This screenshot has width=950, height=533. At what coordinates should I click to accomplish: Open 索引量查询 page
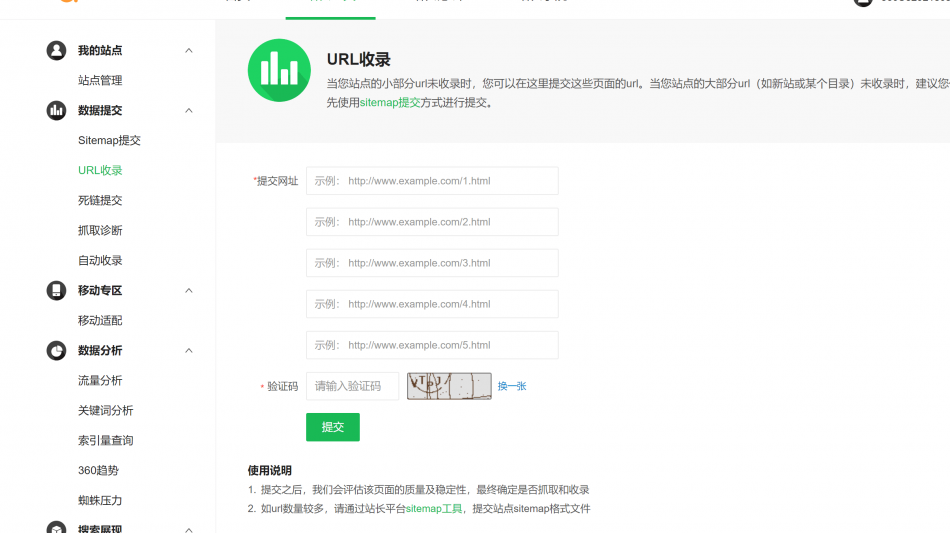105,440
